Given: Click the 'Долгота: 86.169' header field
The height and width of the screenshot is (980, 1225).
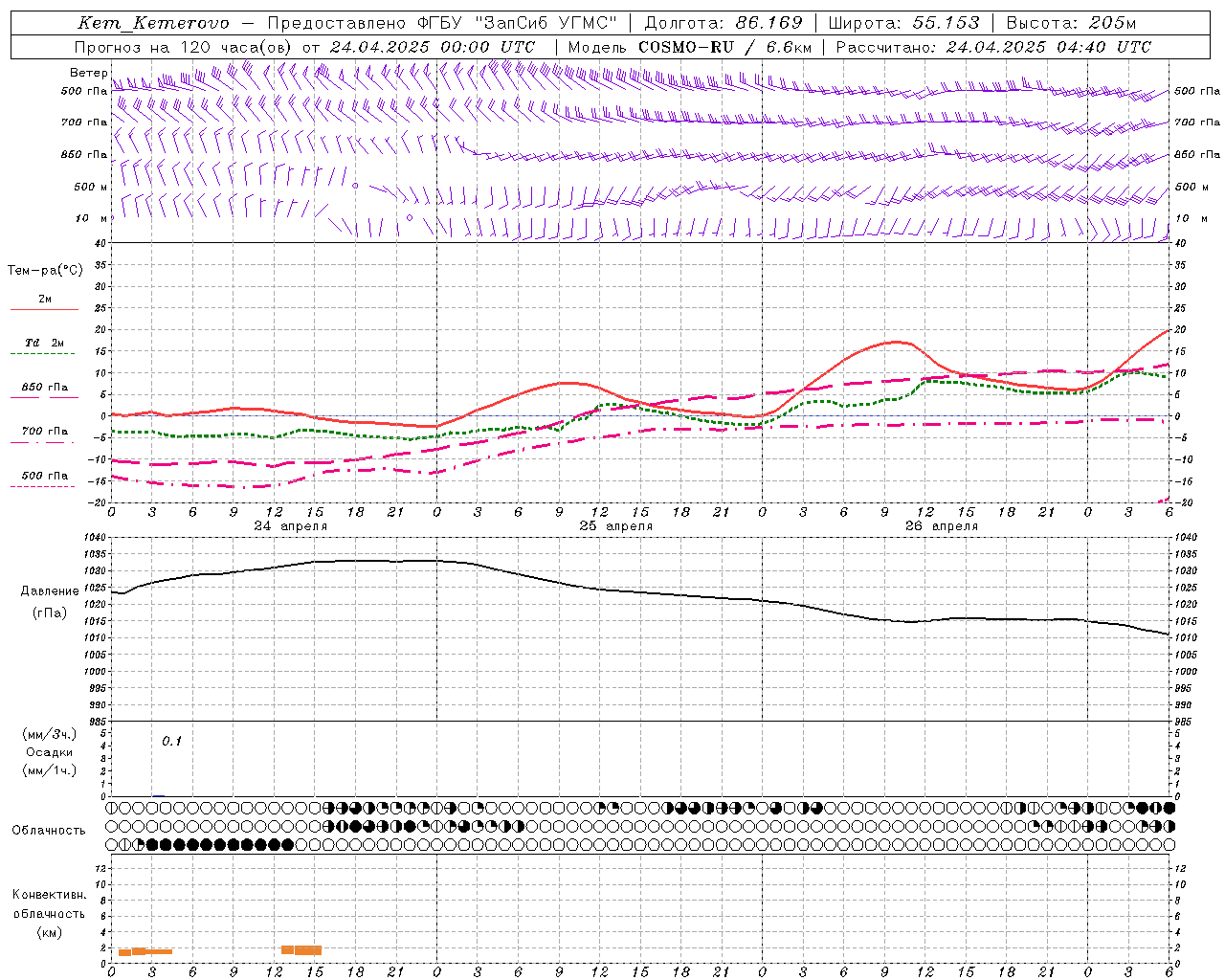Looking at the screenshot, I should coord(724,23).
